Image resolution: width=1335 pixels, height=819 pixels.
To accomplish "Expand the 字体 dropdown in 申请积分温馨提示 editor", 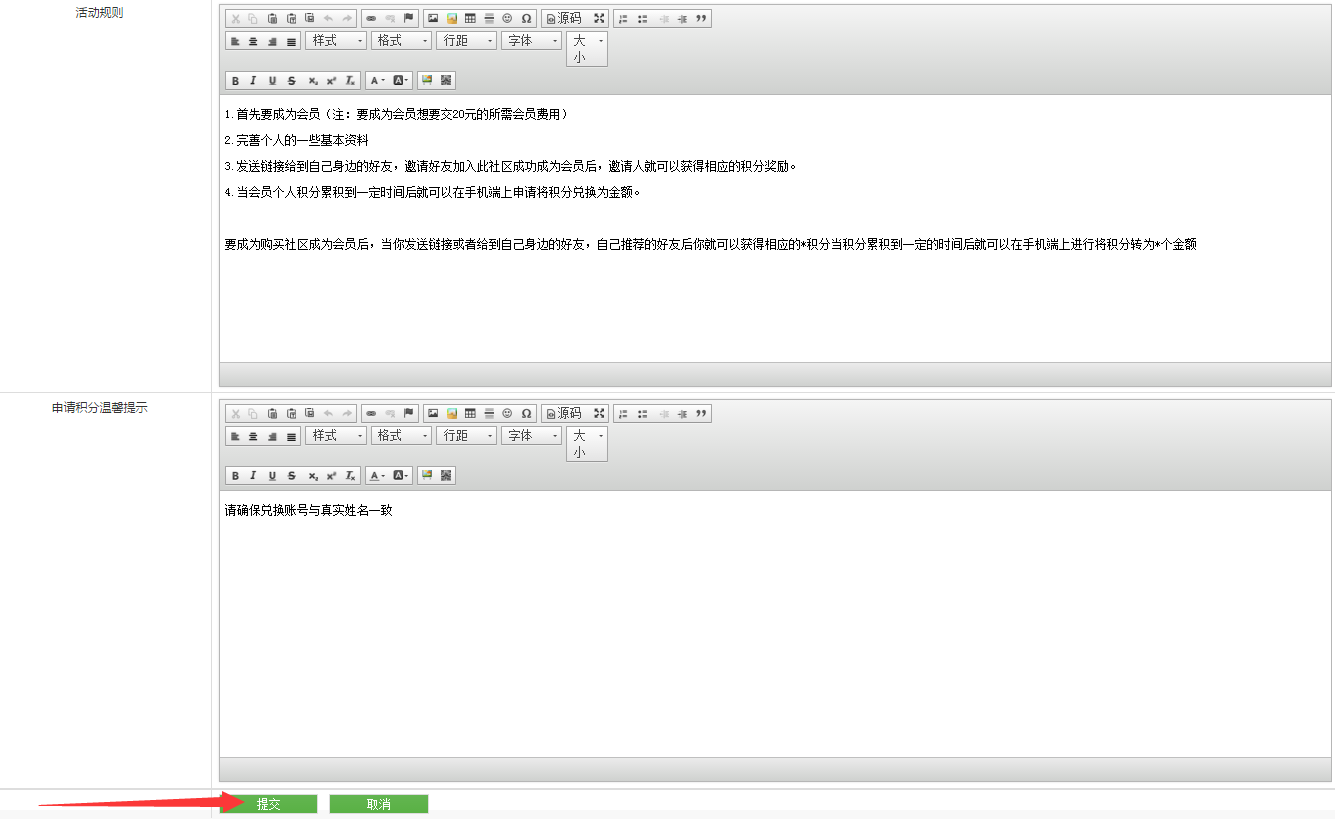I will (x=531, y=436).
